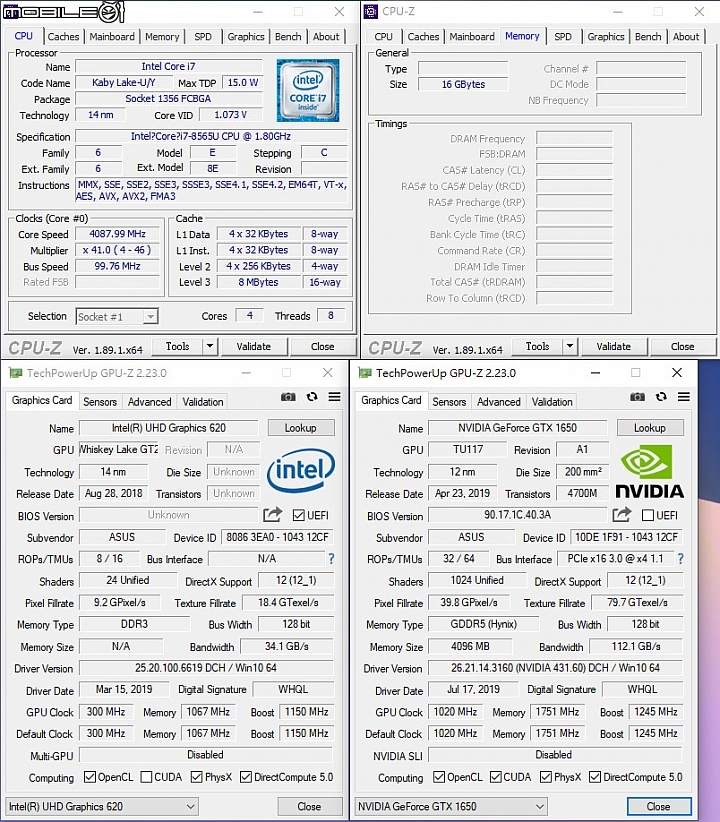Click Lookup in the Intel GPU-Z window
720x822 pixels.
click(x=300, y=428)
